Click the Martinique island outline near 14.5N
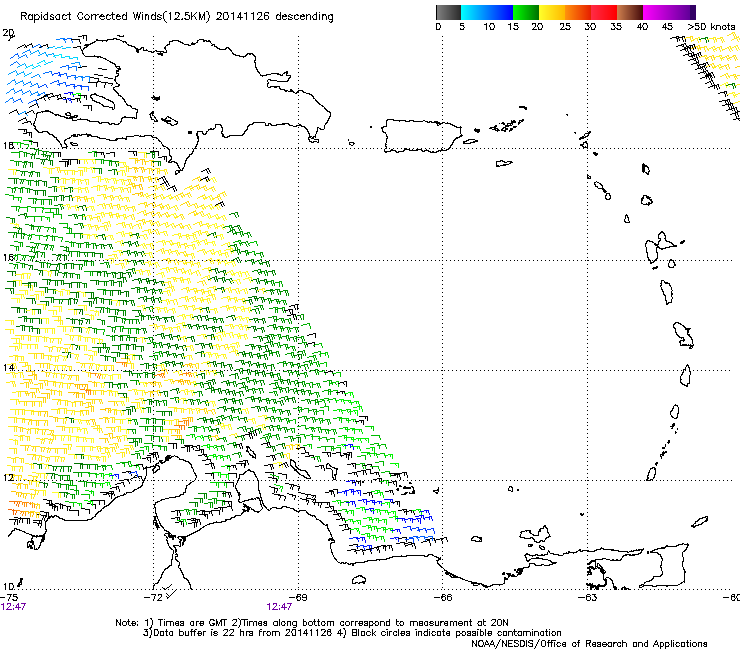The image size is (740, 650). (x=683, y=335)
